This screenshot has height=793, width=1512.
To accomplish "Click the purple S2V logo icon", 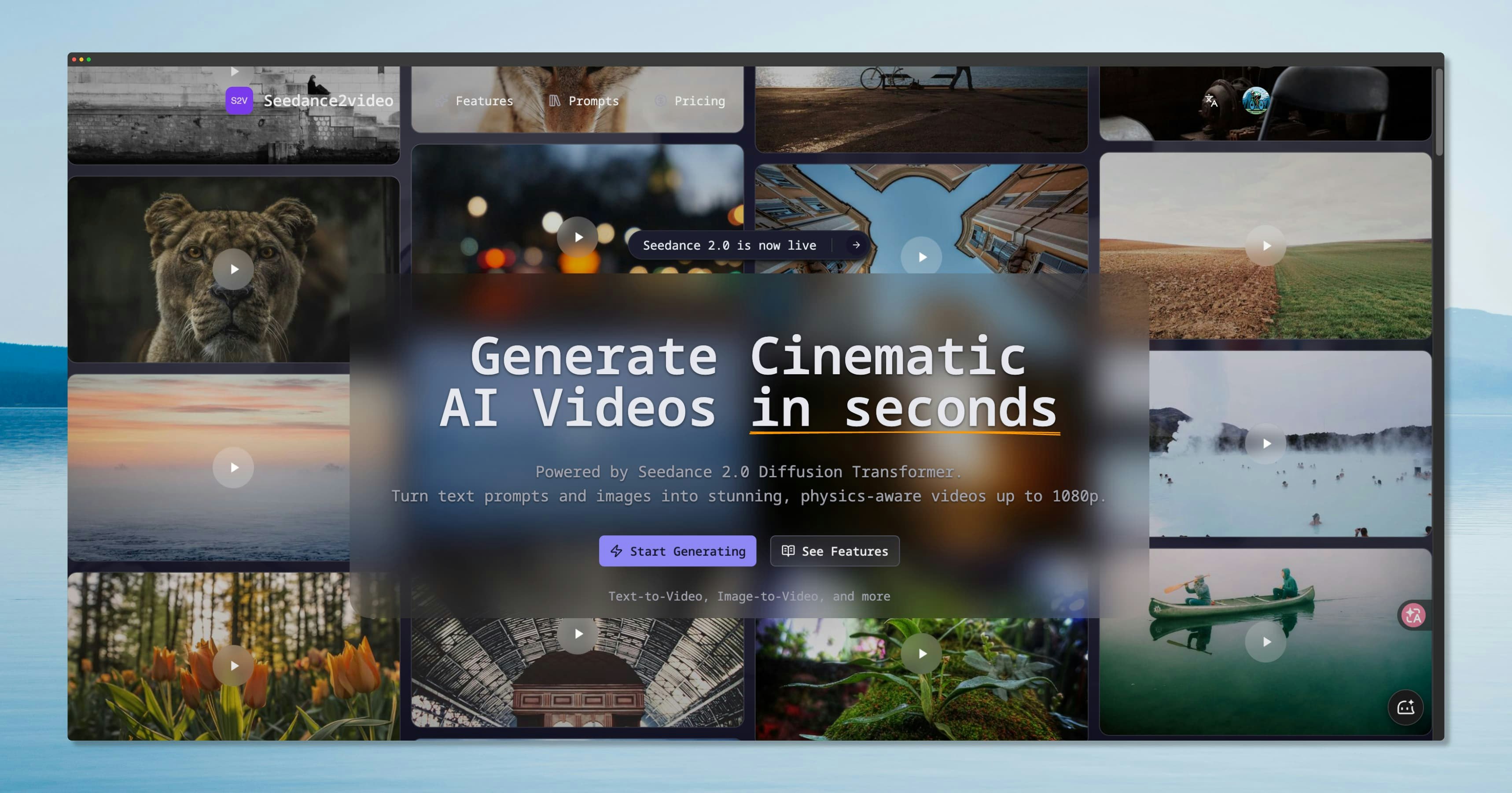I will point(239,100).
